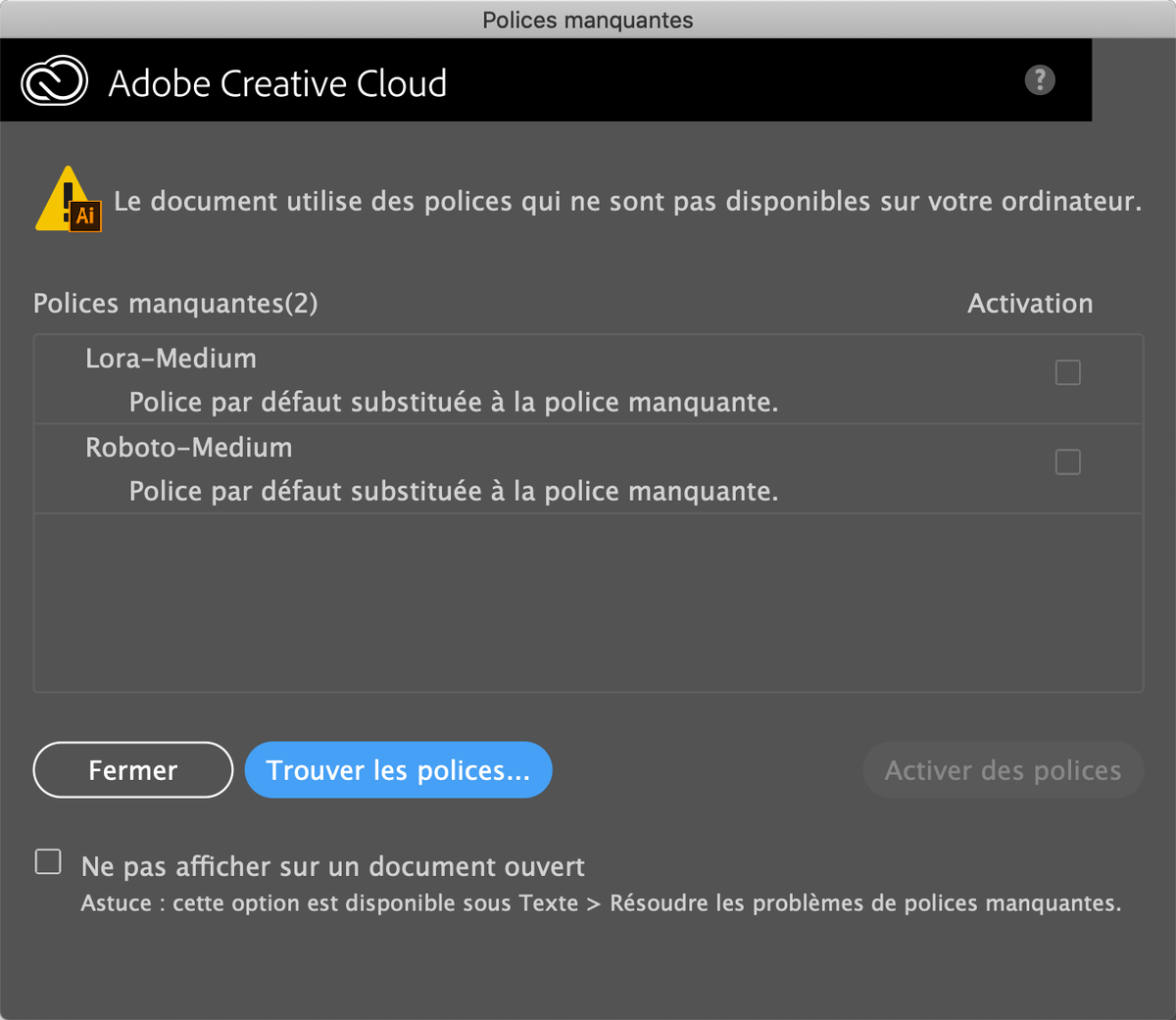Click the 'Activer des polices' button

point(1004,770)
